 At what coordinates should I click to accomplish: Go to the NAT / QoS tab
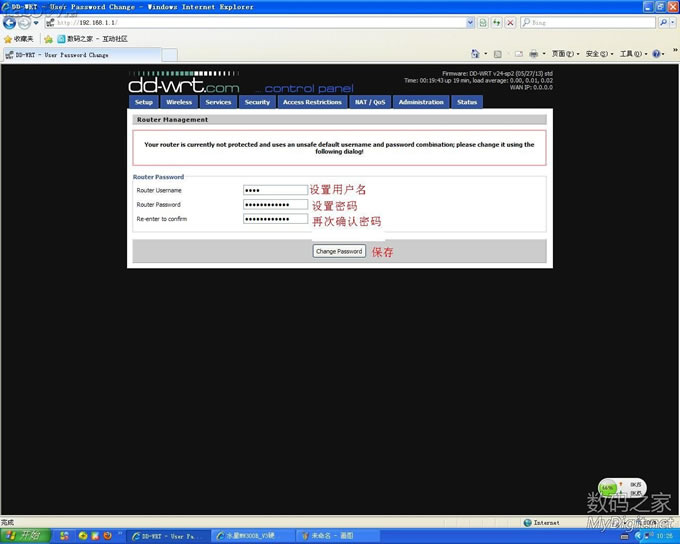tap(369, 102)
